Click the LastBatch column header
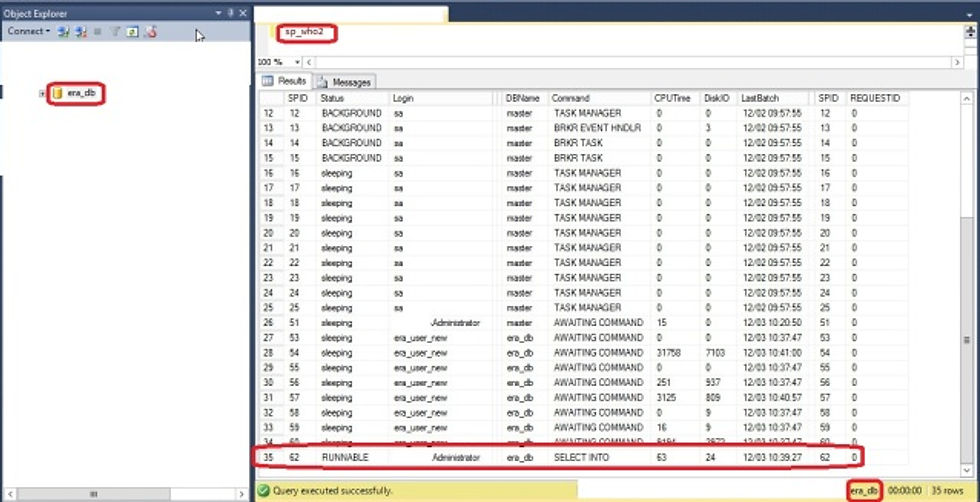980x502 pixels. tap(772, 98)
